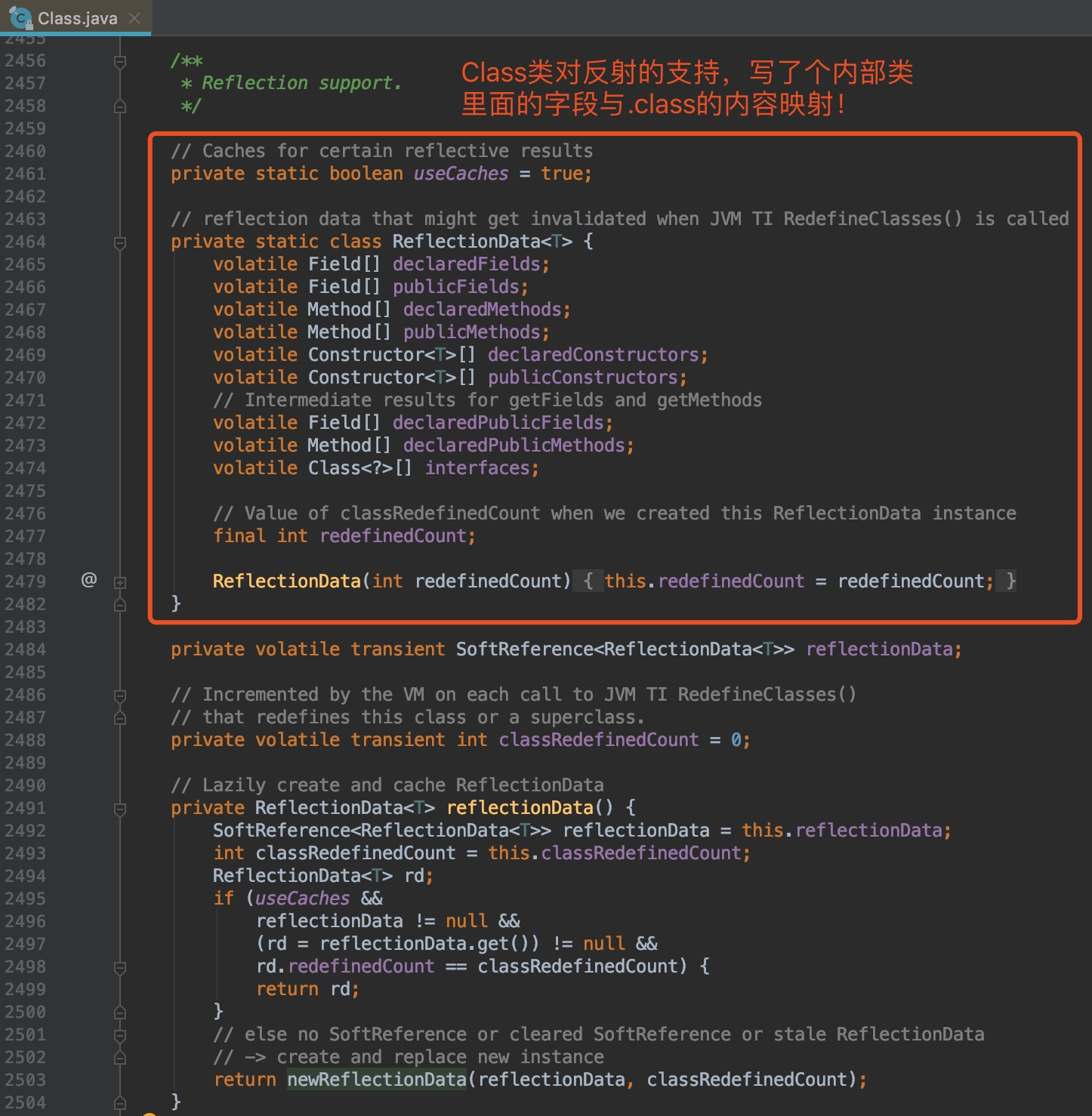Click the fold end marker at line 2487
Screen dimensions: 1092x1116
point(120,718)
